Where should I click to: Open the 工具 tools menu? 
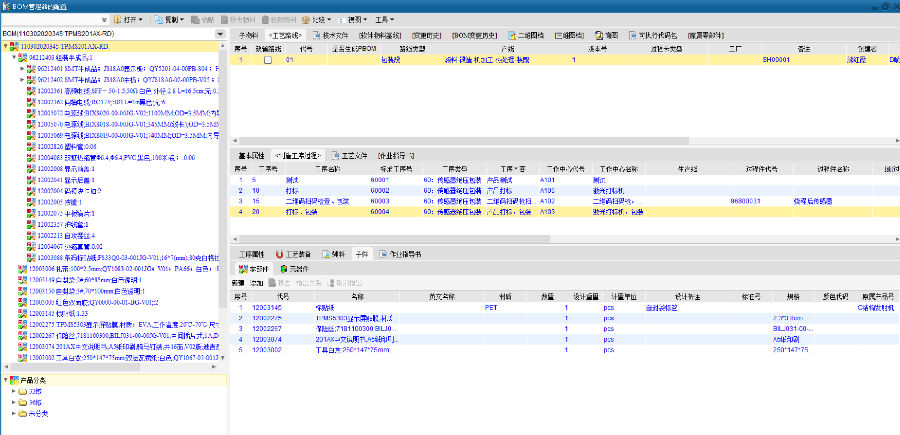tap(383, 19)
